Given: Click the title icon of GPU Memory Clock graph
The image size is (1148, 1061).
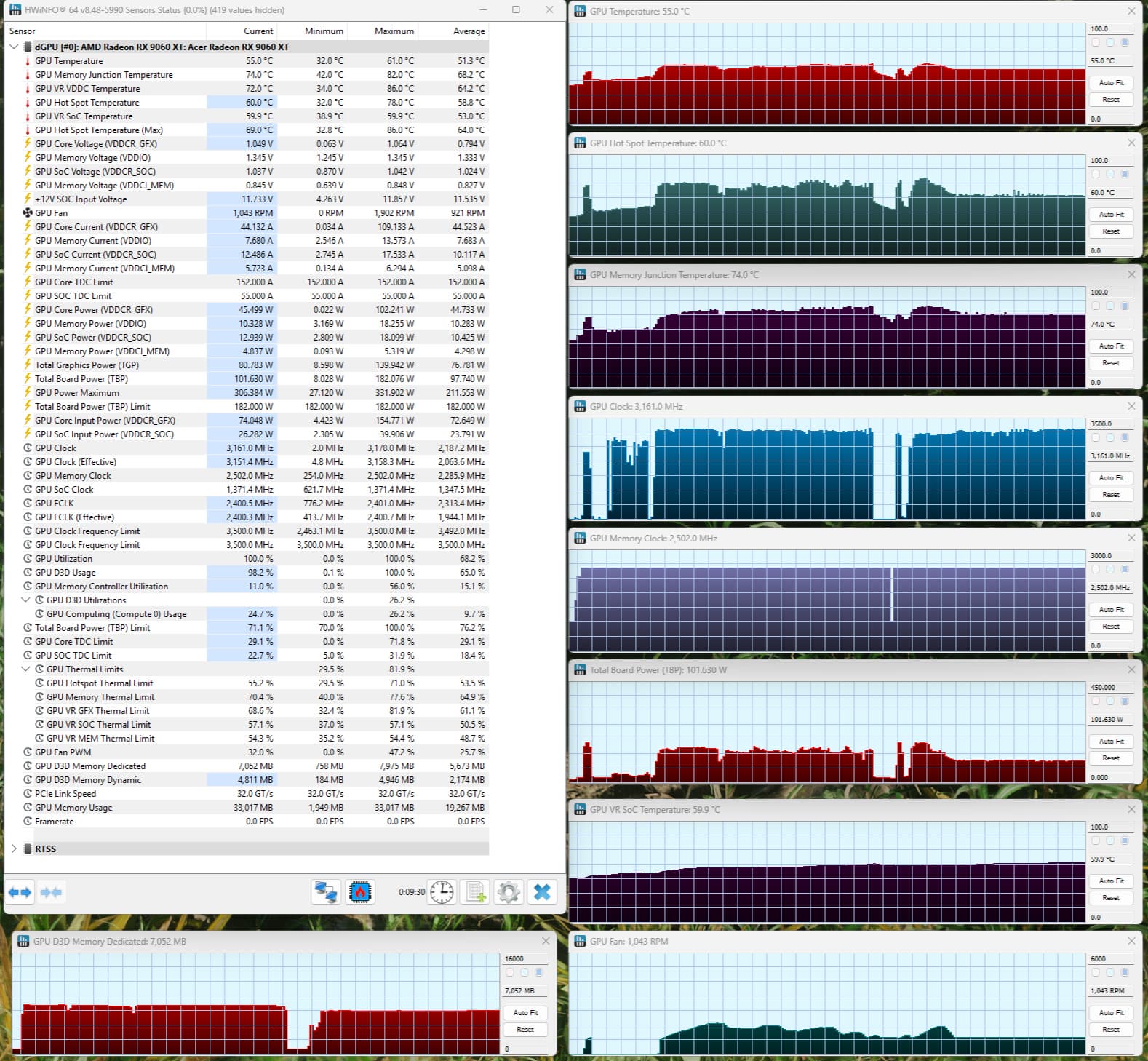Looking at the screenshot, I should click(580, 539).
